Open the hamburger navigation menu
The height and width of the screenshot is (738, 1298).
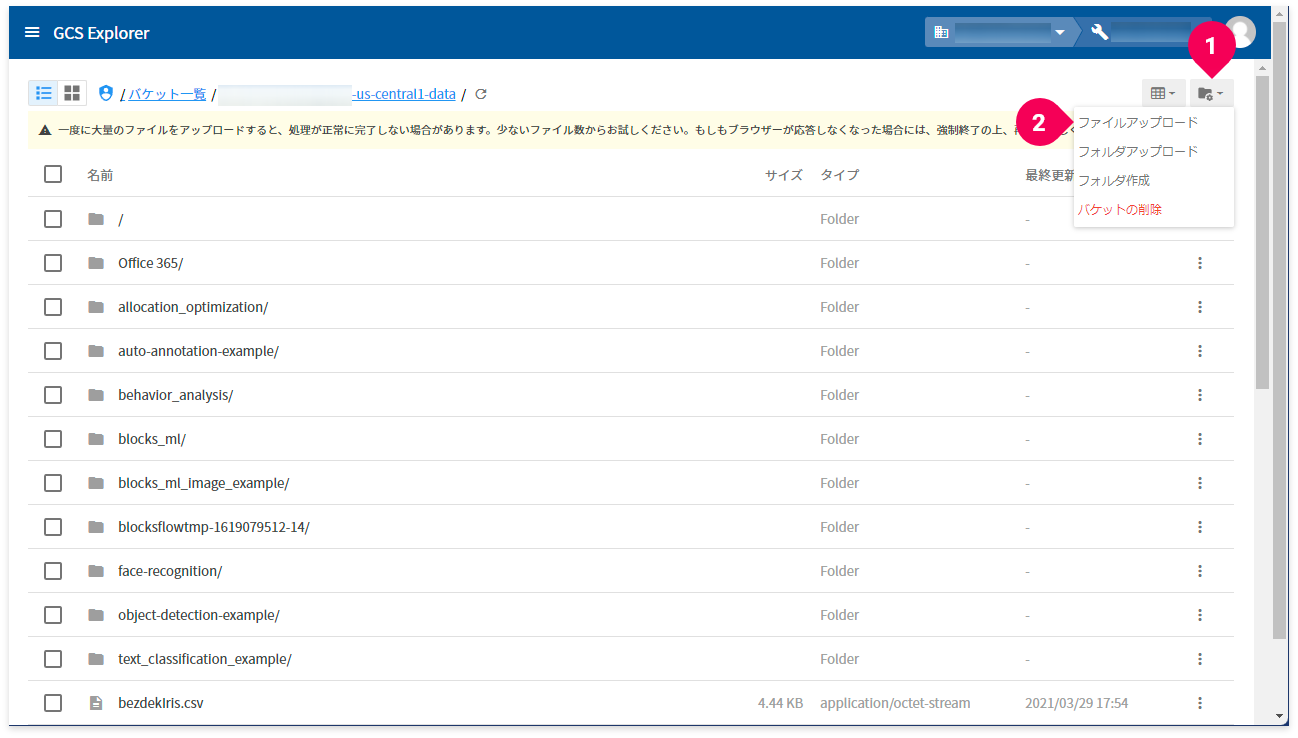coord(32,33)
